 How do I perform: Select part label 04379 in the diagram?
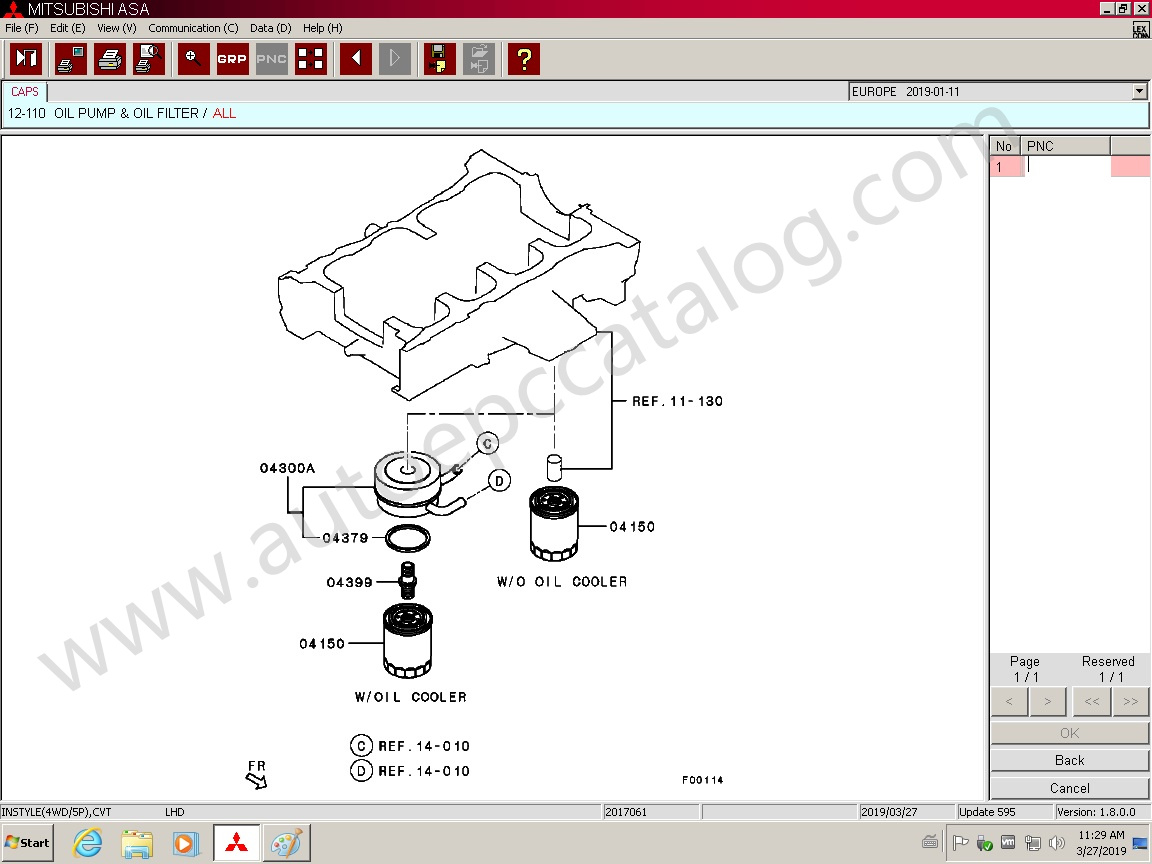pos(345,538)
